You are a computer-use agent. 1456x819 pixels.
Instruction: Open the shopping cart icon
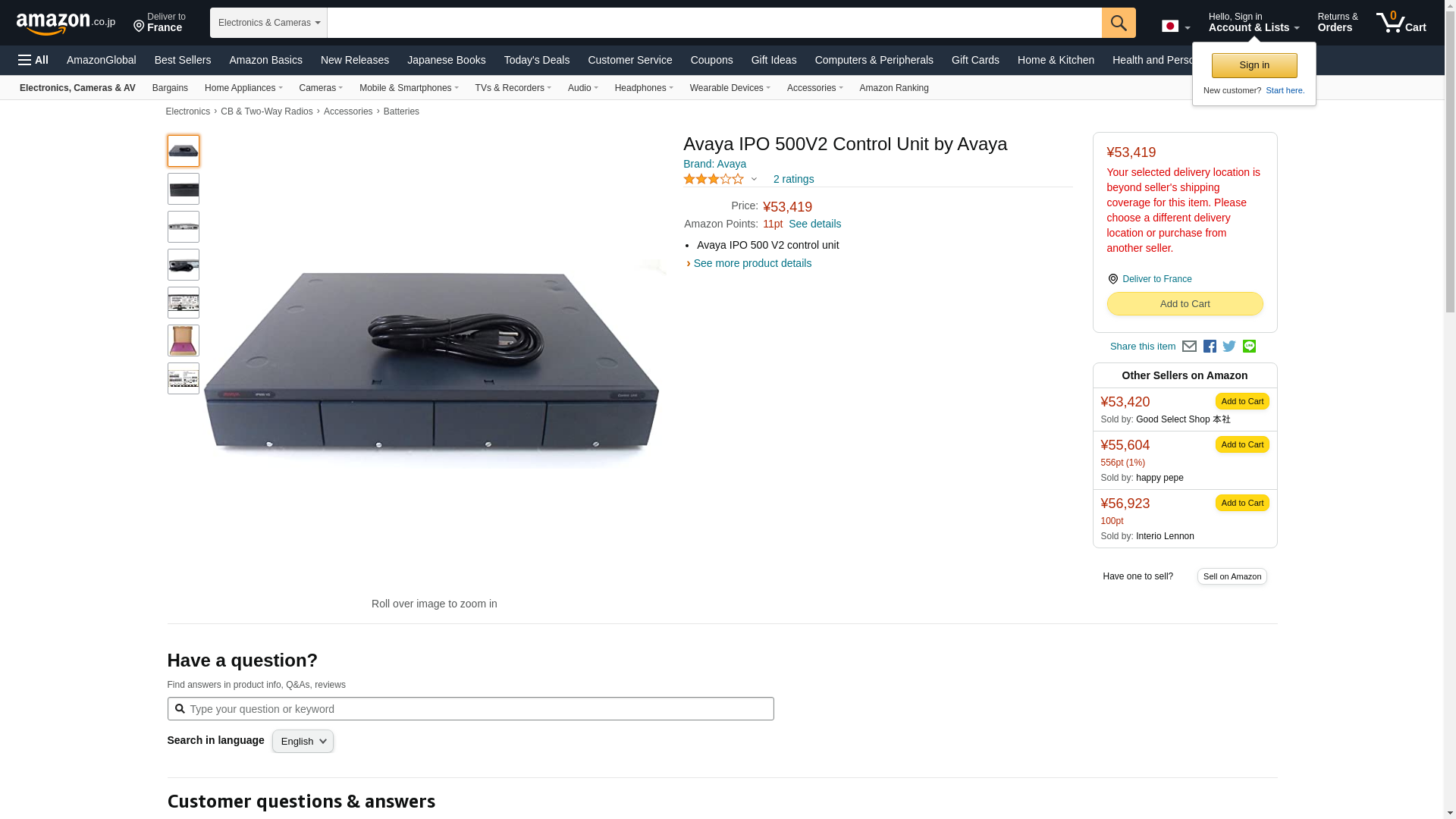tap(1401, 23)
